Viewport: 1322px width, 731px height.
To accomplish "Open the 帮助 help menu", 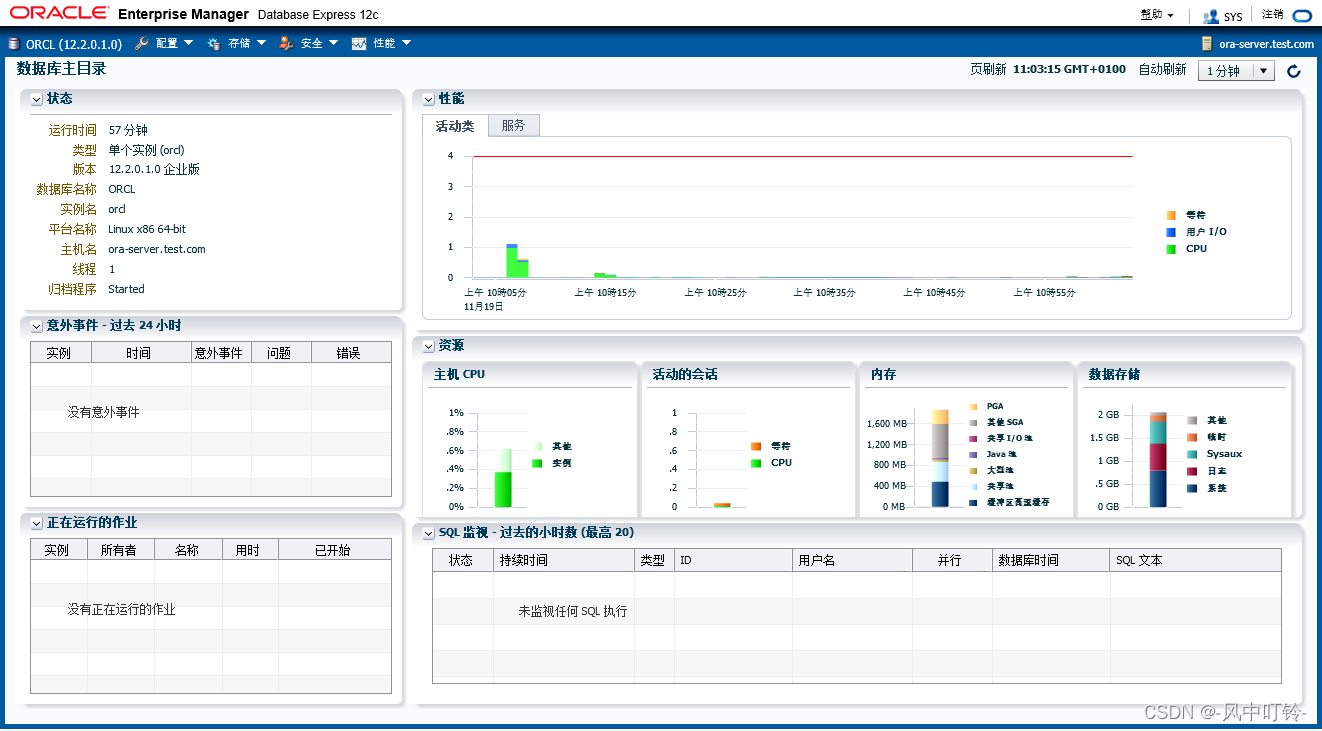I will coord(1157,15).
